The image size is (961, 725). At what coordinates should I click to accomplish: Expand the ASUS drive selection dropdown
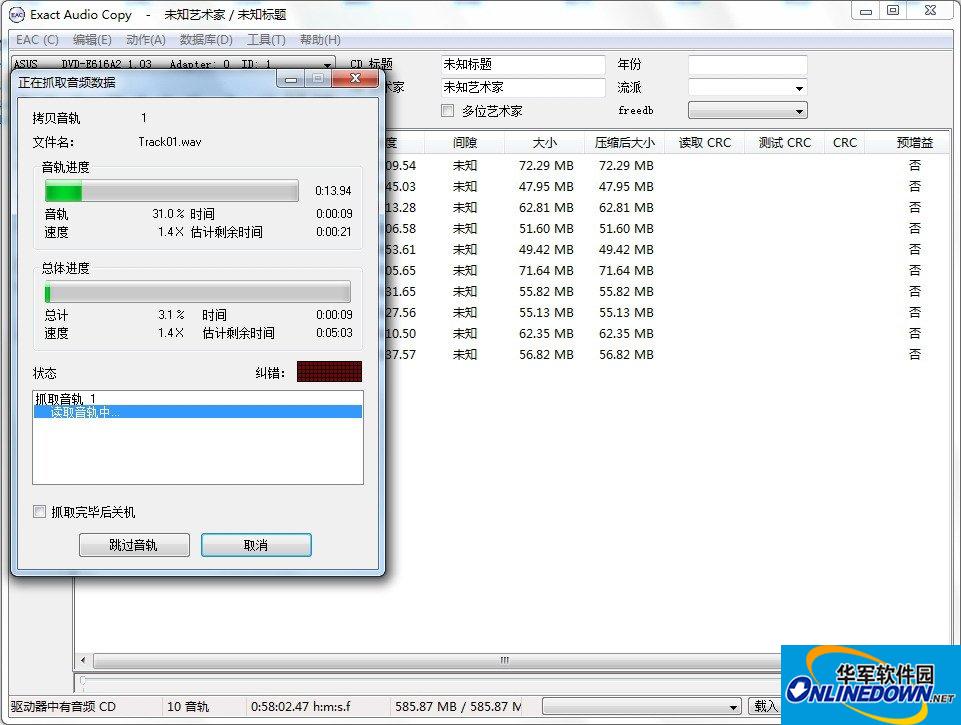coord(328,64)
